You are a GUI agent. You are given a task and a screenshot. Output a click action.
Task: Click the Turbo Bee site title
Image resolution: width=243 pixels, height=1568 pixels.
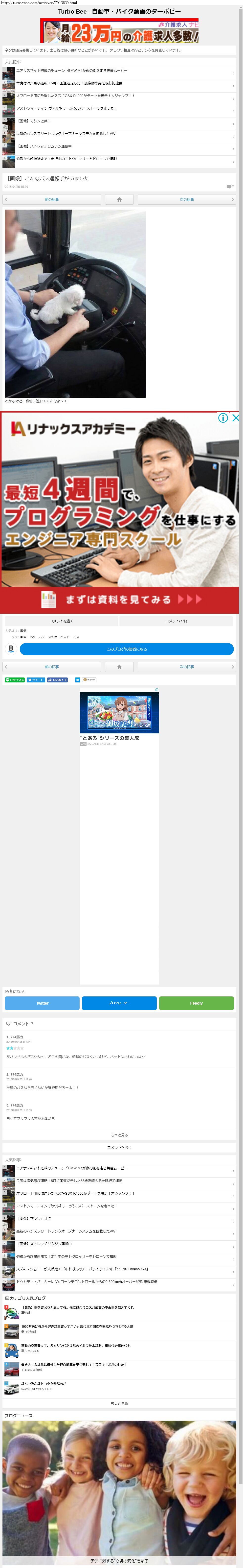click(120, 12)
